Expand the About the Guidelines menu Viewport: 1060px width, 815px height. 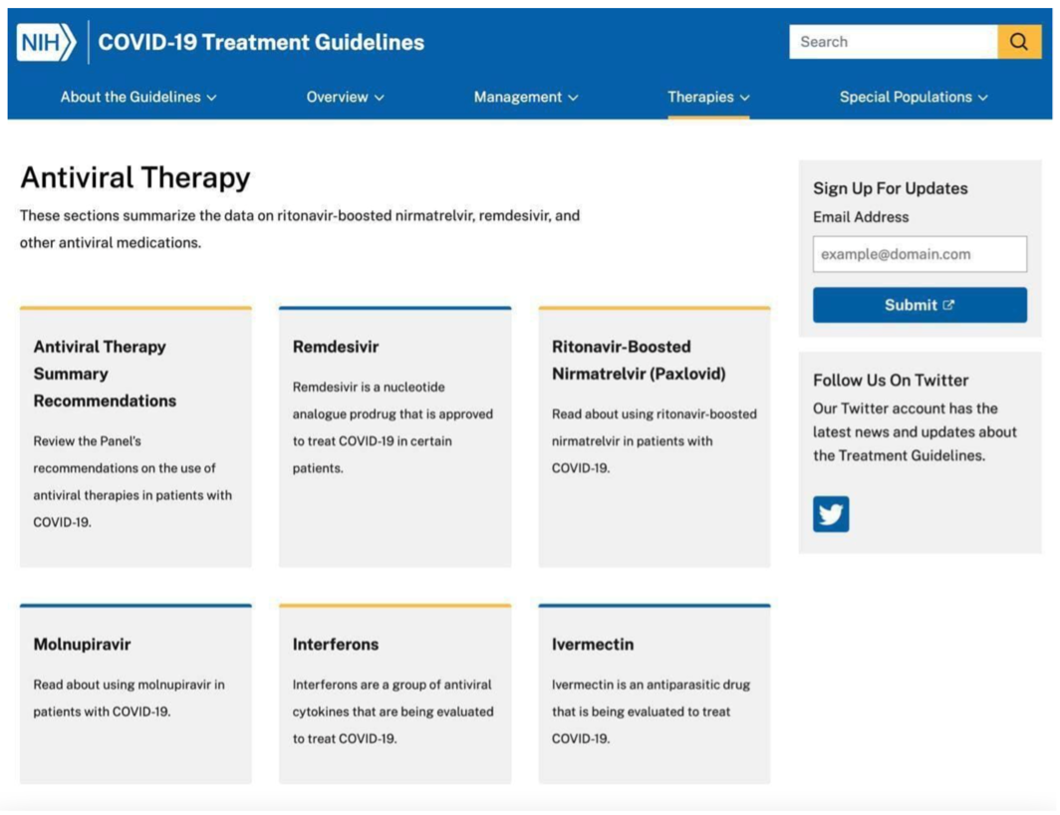coord(138,97)
